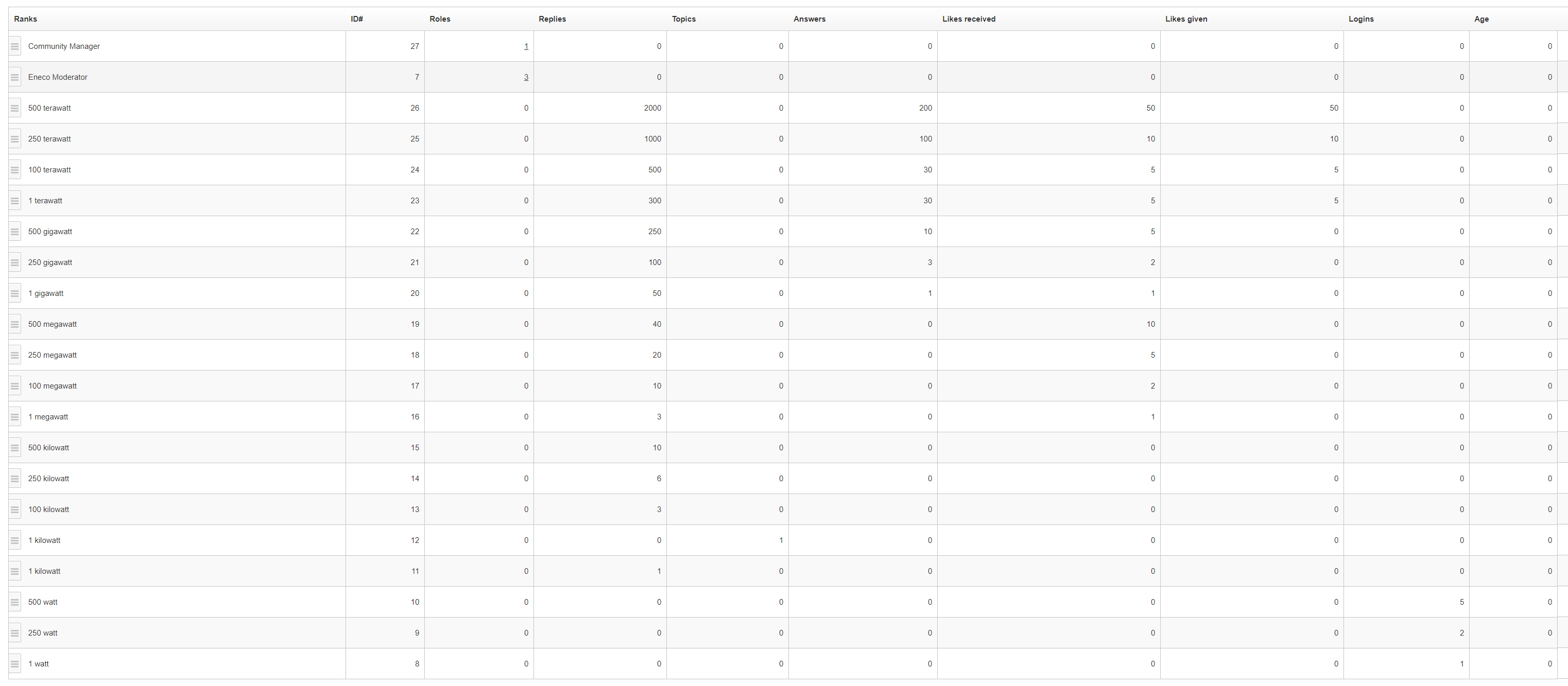Click the Replies column header

point(552,19)
